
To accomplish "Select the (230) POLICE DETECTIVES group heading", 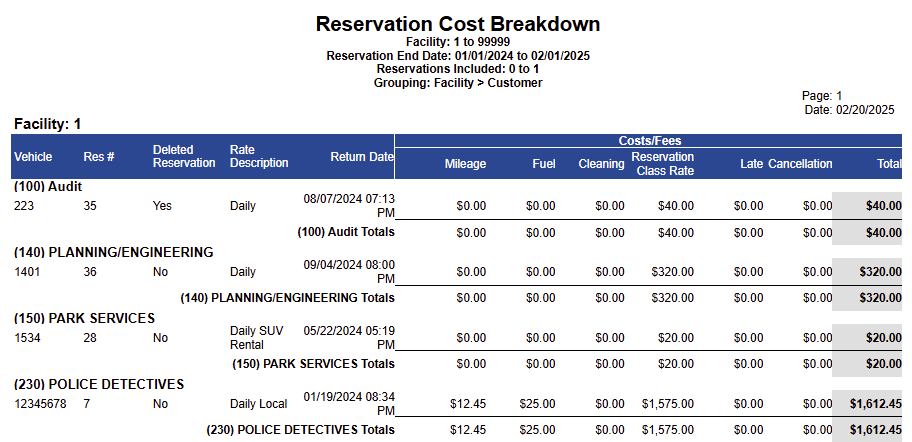I will (x=99, y=384).
